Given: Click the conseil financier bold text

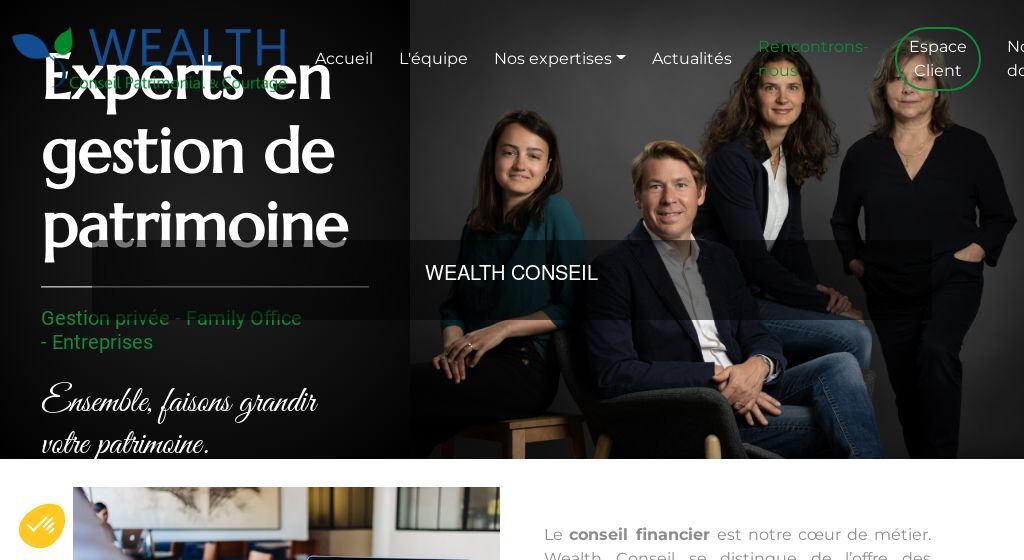Looking at the screenshot, I should tap(639, 535).
